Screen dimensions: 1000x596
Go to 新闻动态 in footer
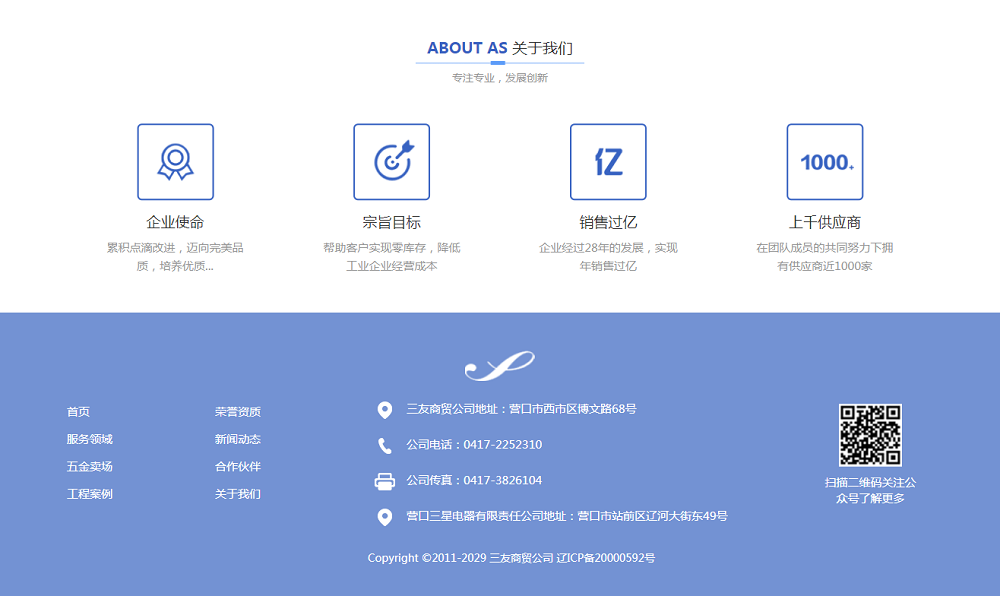point(238,439)
